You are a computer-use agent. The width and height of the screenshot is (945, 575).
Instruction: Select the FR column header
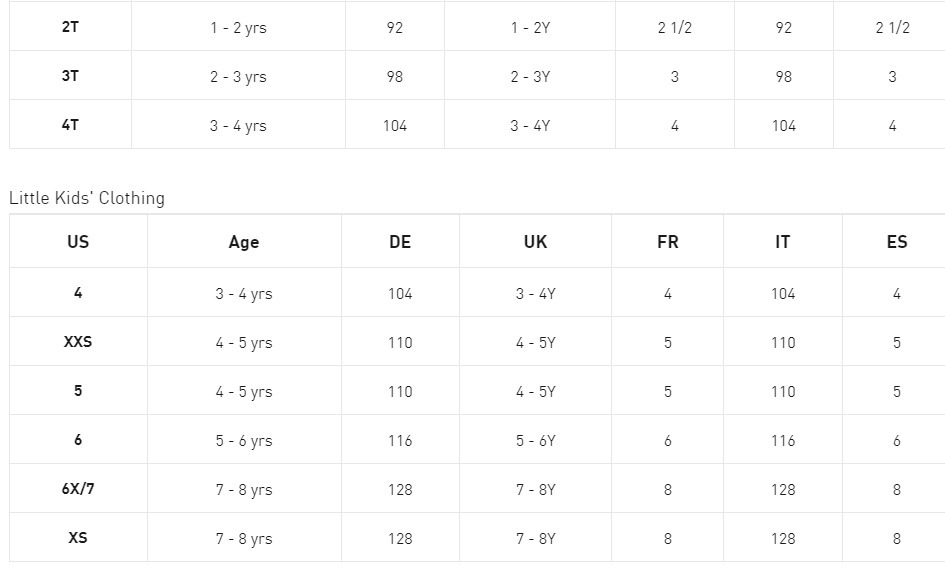click(x=668, y=242)
